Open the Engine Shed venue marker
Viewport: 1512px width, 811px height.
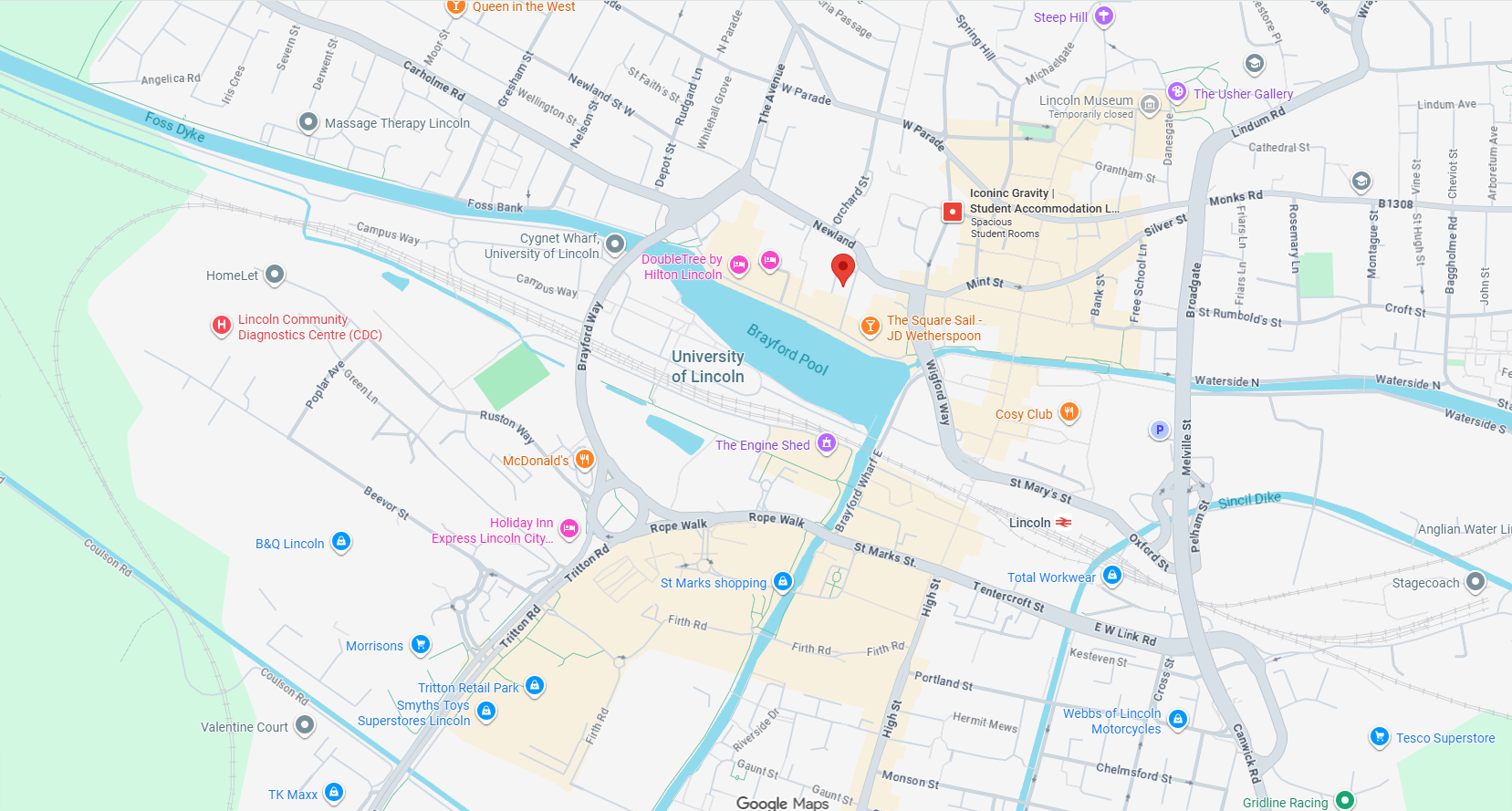click(827, 443)
